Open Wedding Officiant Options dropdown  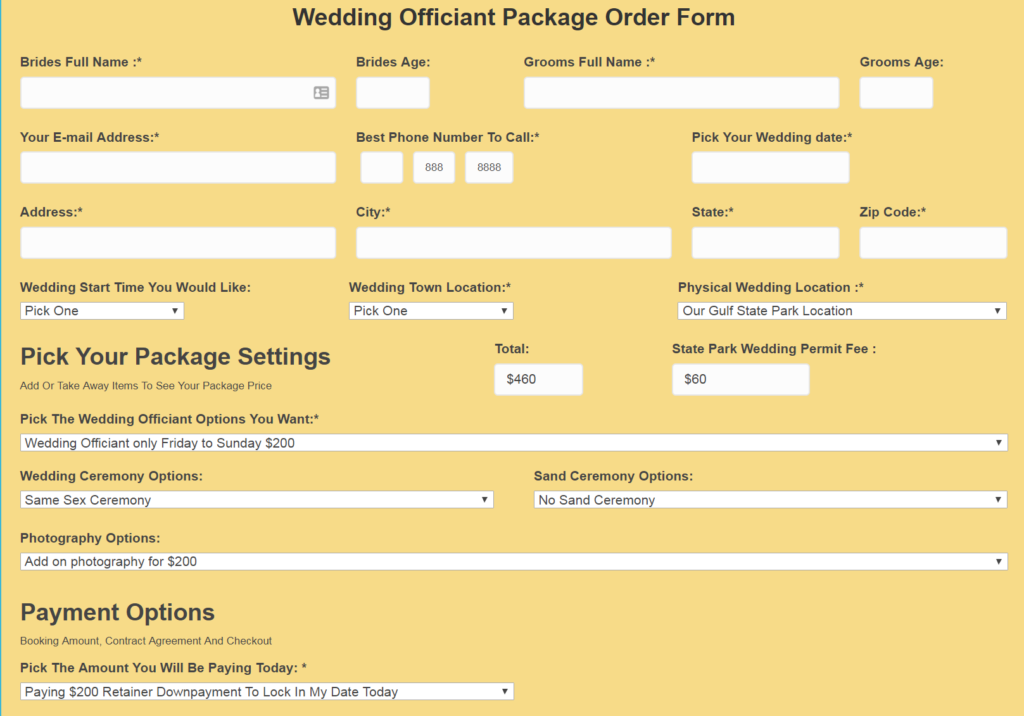point(514,443)
